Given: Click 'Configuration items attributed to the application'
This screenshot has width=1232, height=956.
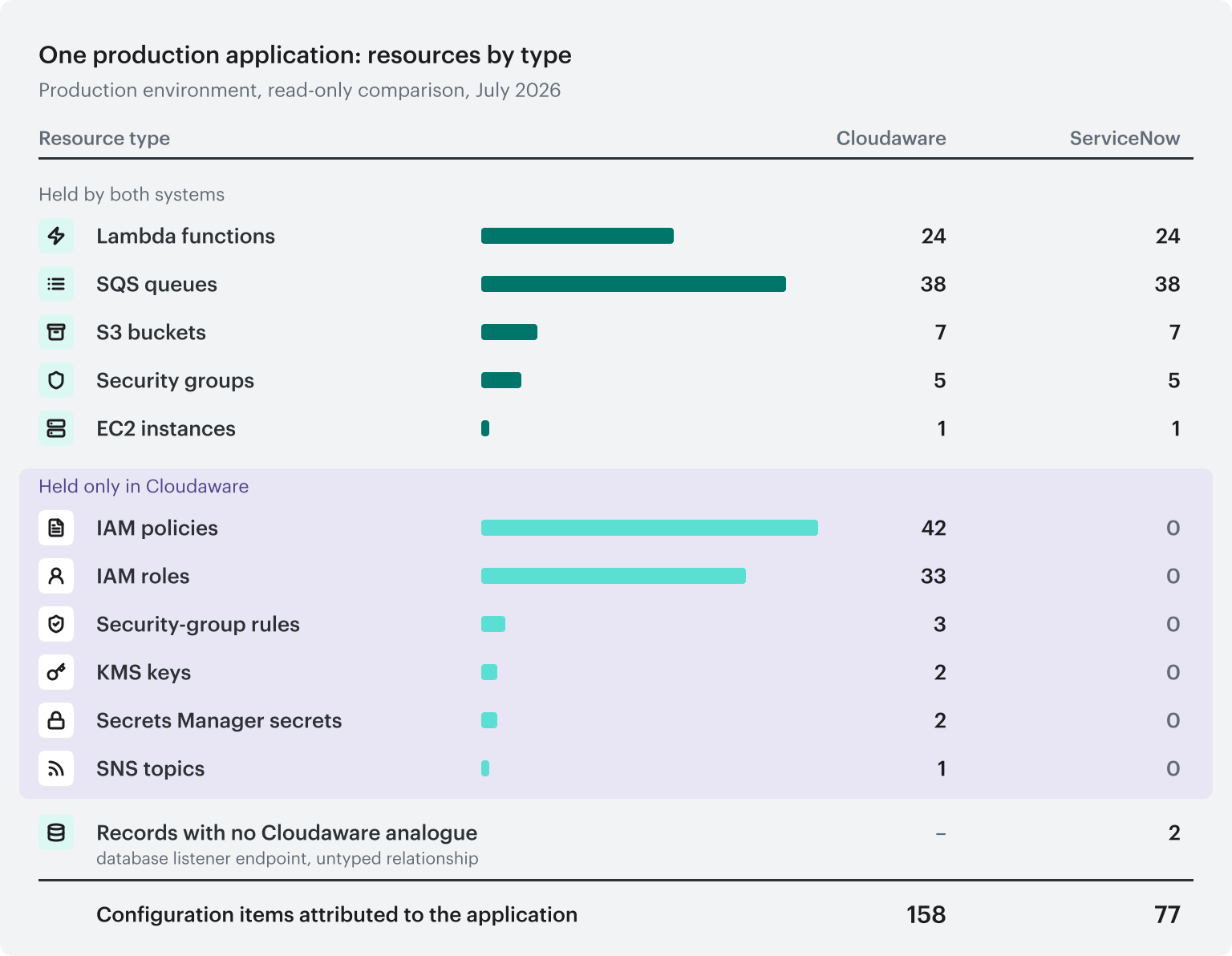Looking at the screenshot, I should (x=337, y=915).
